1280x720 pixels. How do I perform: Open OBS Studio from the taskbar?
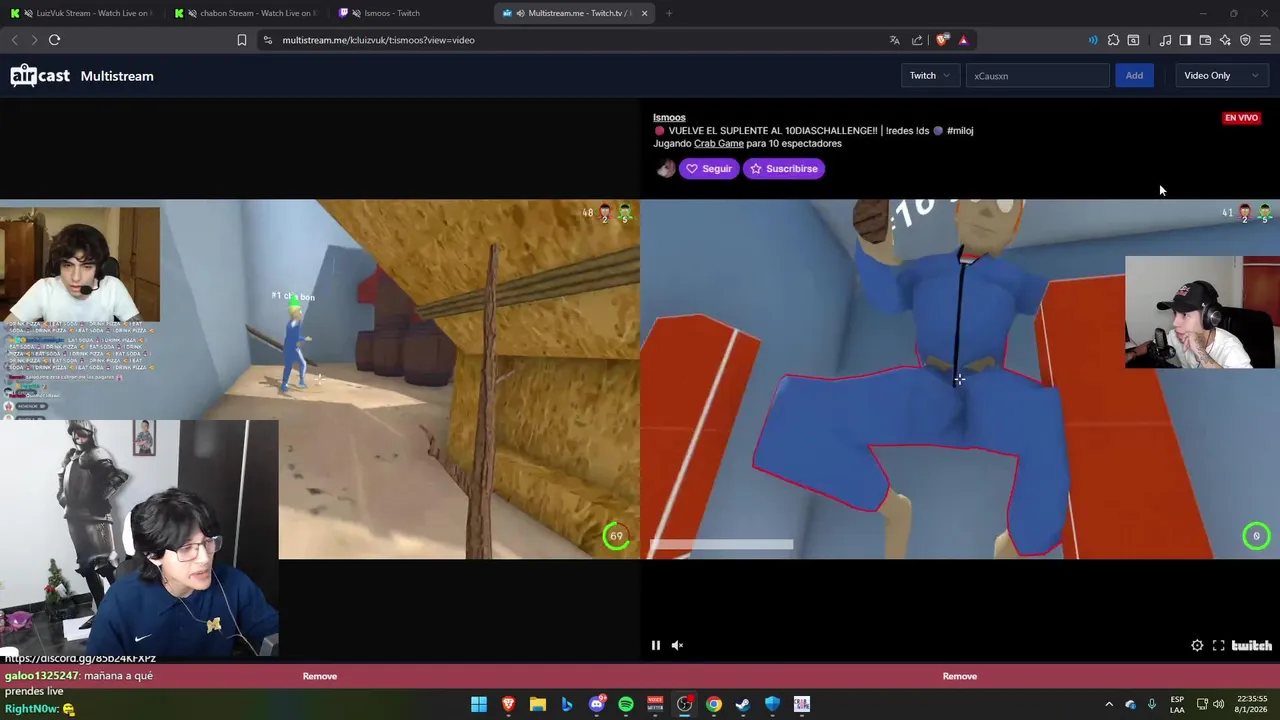point(685,704)
